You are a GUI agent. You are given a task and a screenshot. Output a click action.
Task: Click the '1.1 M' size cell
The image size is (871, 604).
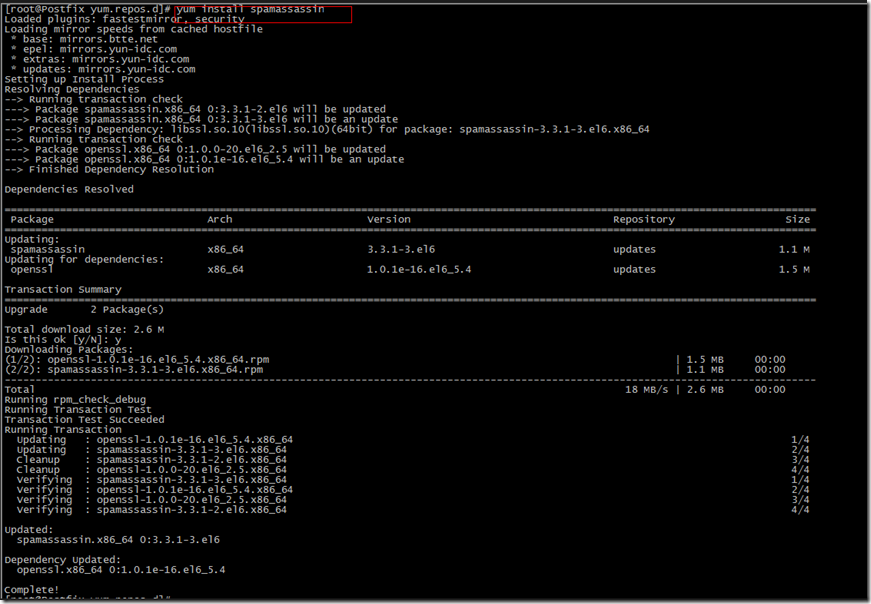[x=794, y=249]
